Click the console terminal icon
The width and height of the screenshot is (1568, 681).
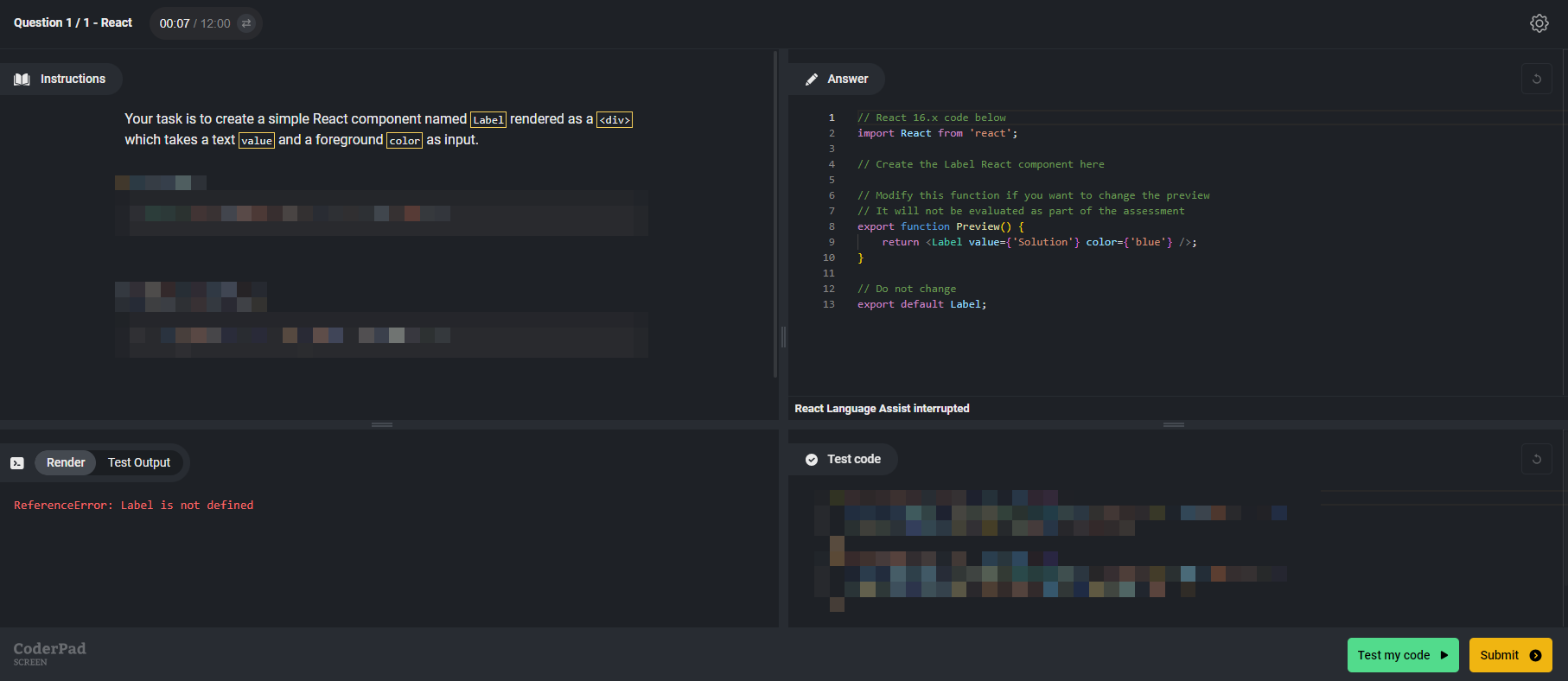coord(17,463)
